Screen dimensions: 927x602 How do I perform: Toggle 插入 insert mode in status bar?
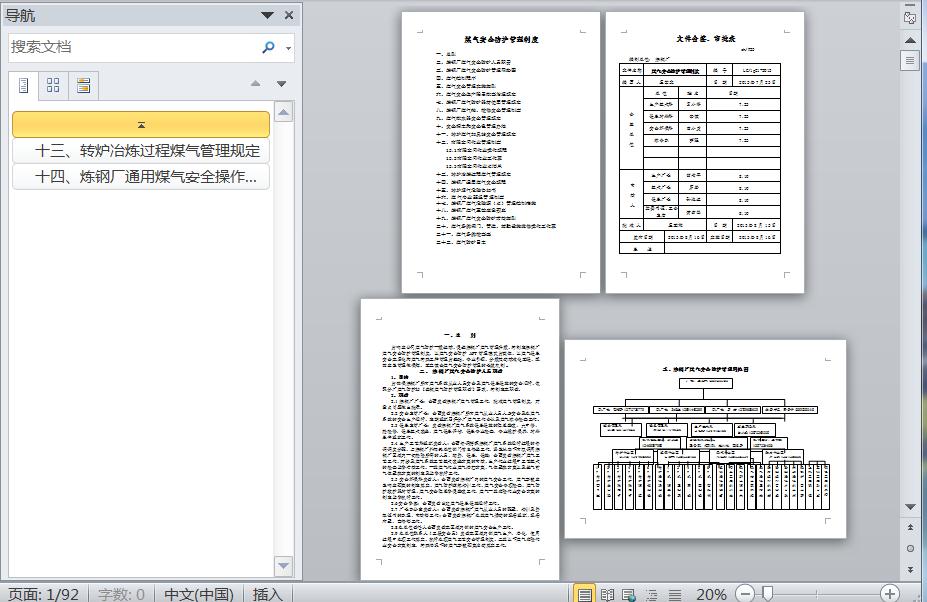[267, 594]
